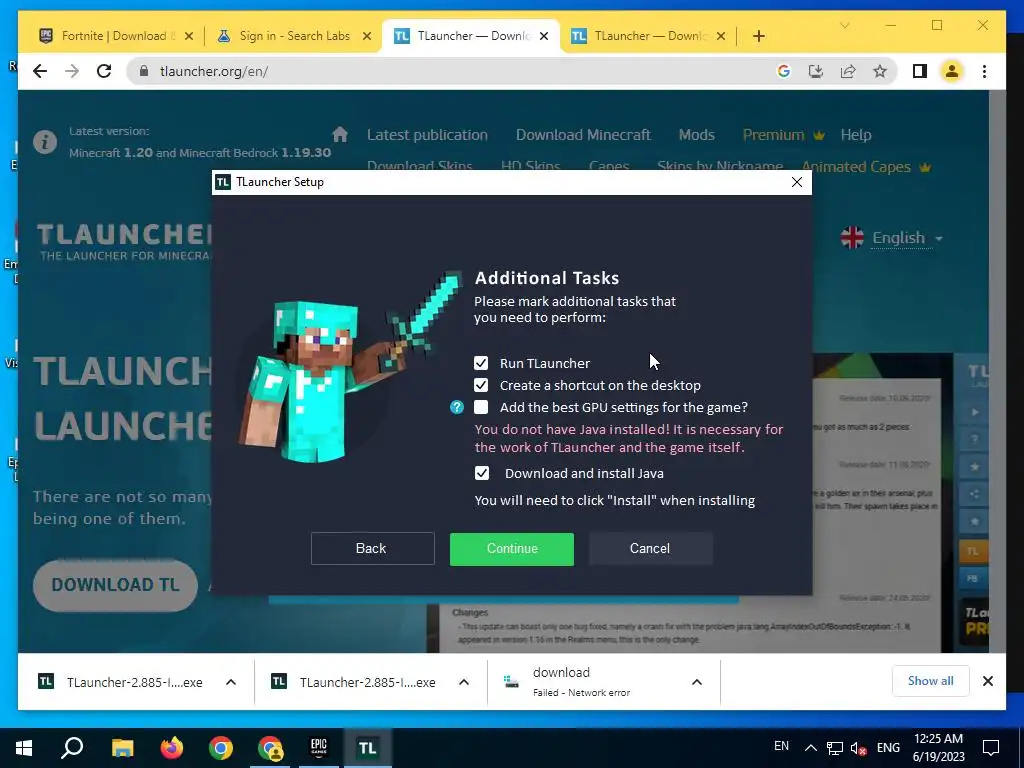
Task: Open the tab search chevron
Action: click(x=844, y=25)
